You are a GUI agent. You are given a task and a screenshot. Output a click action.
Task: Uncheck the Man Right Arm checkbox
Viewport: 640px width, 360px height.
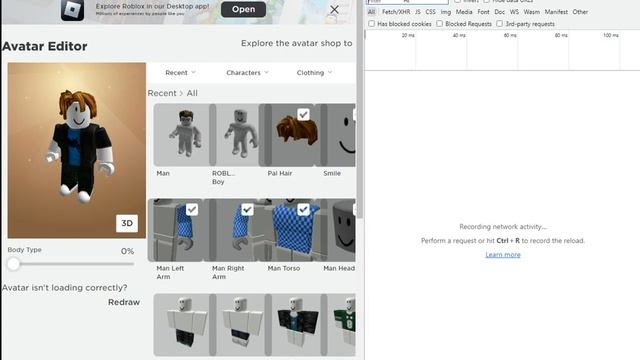click(x=247, y=209)
